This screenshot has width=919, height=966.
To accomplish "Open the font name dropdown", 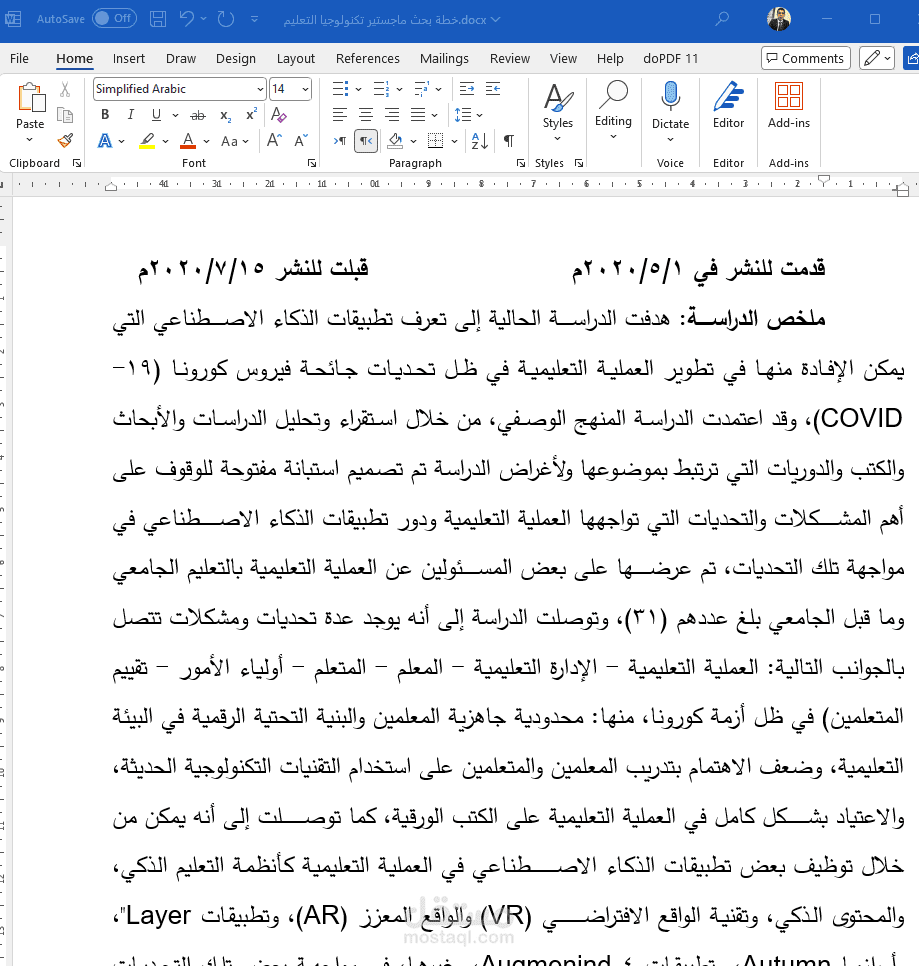I will [x=260, y=89].
